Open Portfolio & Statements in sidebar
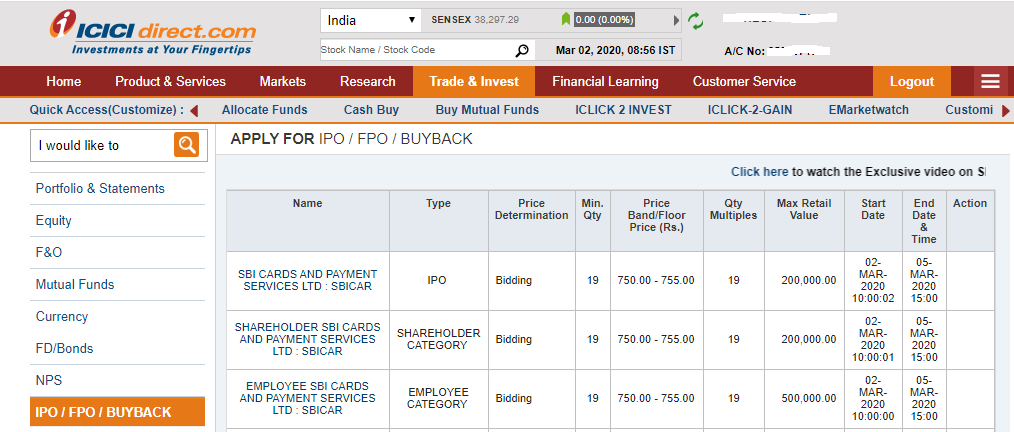 100,188
